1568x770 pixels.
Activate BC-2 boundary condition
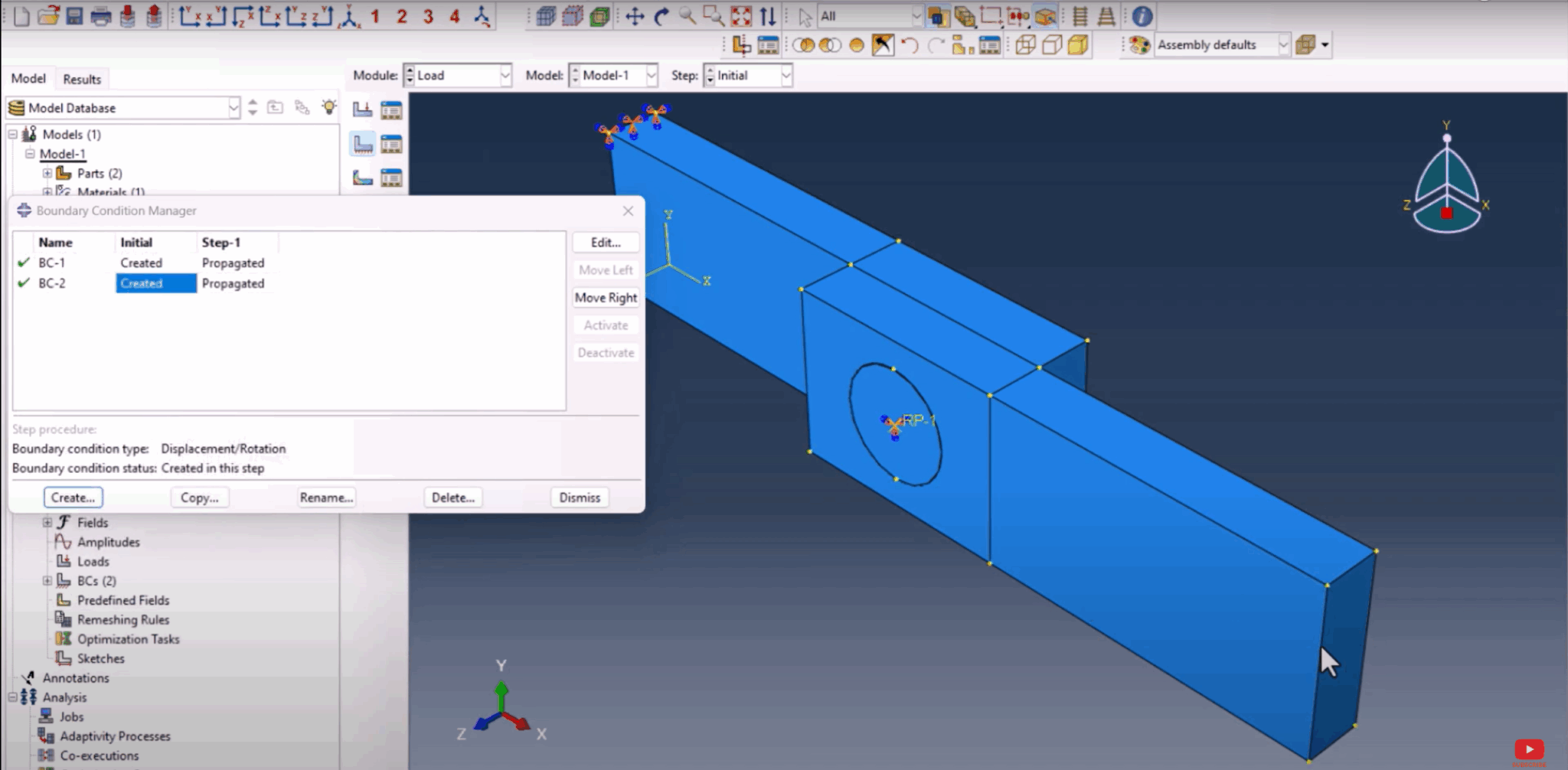tap(605, 325)
